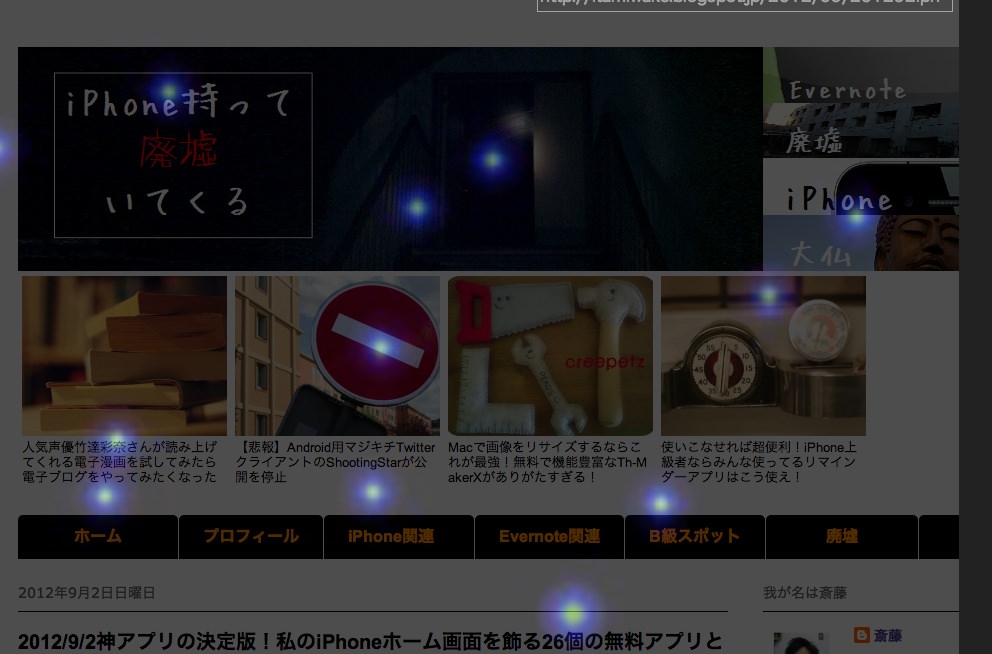Click the Blogger icon beside 斎藤

[x=861, y=635]
